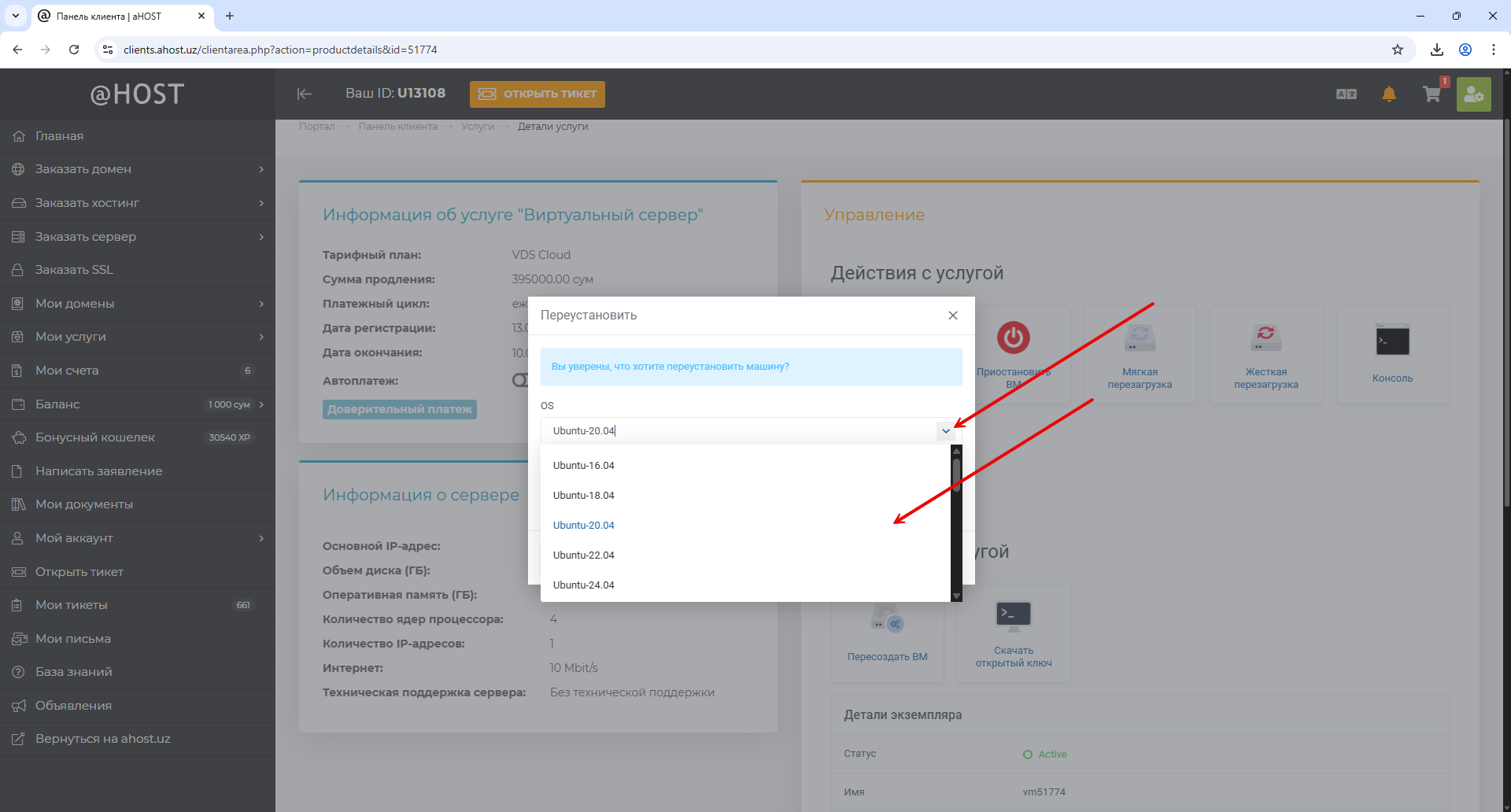This screenshot has height=812, width=1511.
Task: Expand Заказать сервер submenu arrow
Action: coord(261,237)
